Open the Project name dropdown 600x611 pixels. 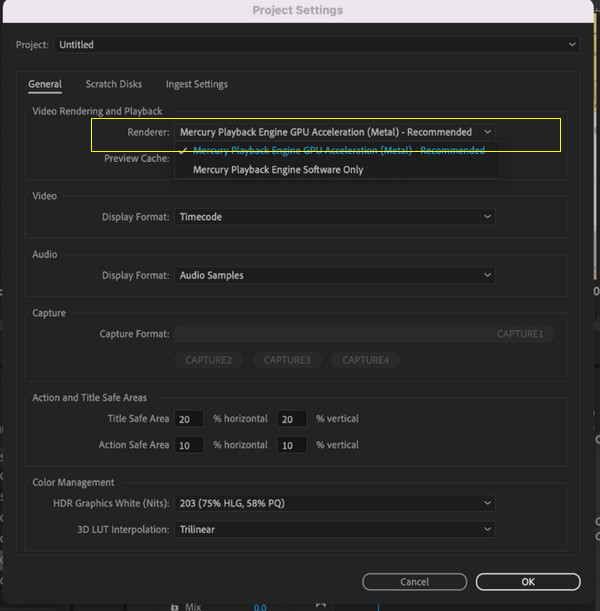tap(317, 45)
